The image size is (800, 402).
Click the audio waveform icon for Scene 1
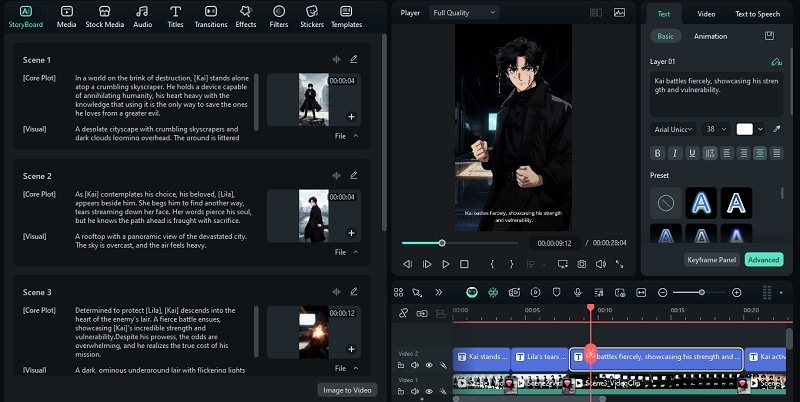tap(336, 59)
